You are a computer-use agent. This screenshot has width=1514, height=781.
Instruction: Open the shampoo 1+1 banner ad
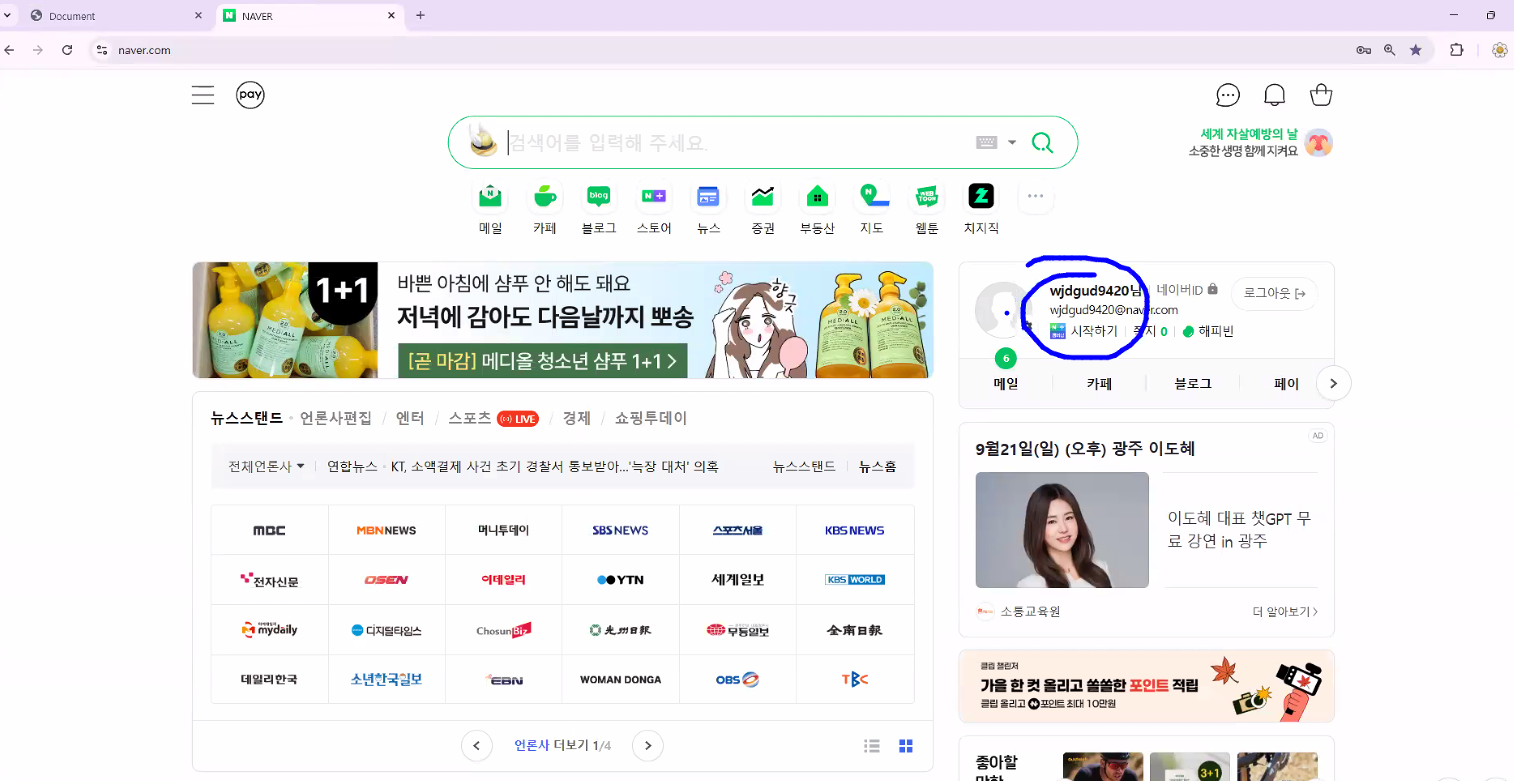562,320
